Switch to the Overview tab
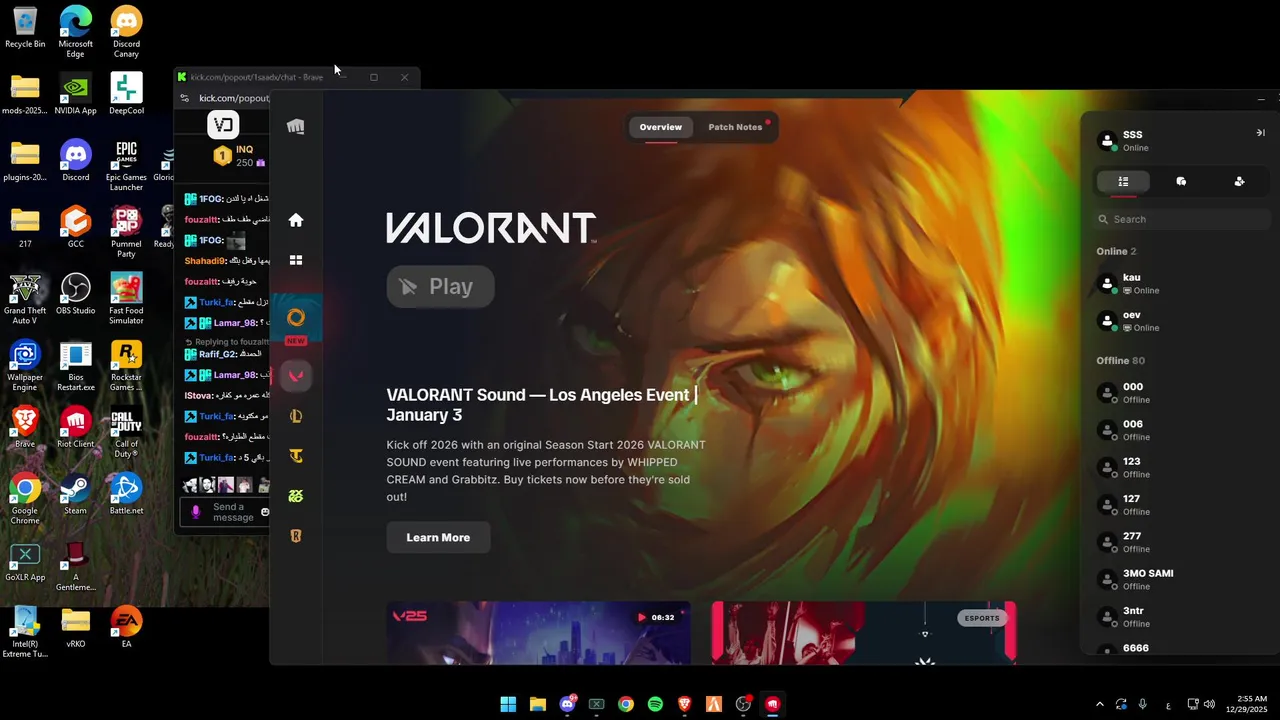 tap(661, 127)
